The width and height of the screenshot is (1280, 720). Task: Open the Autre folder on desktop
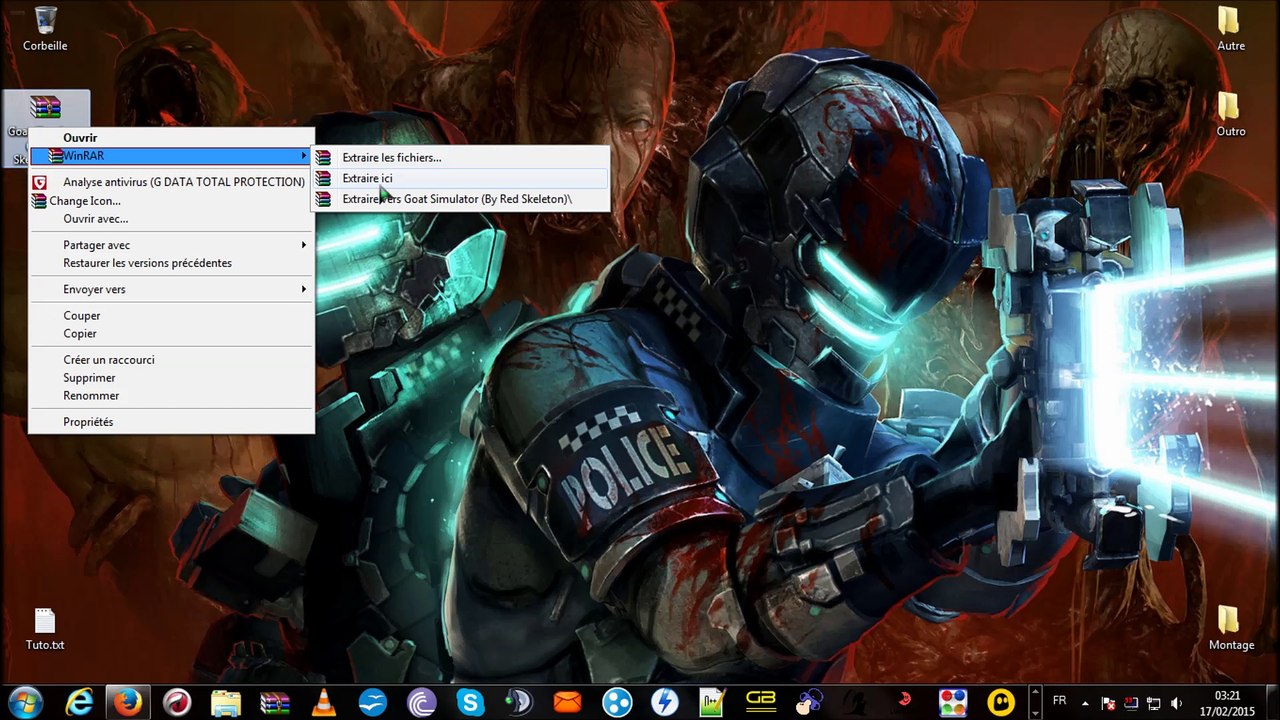point(1231,28)
